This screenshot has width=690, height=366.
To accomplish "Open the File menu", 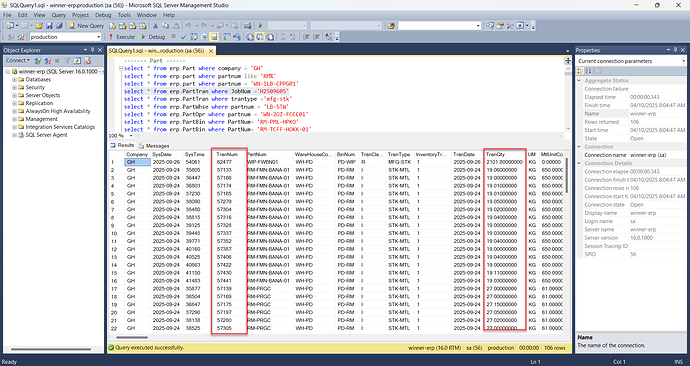I will click(x=7, y=15).
